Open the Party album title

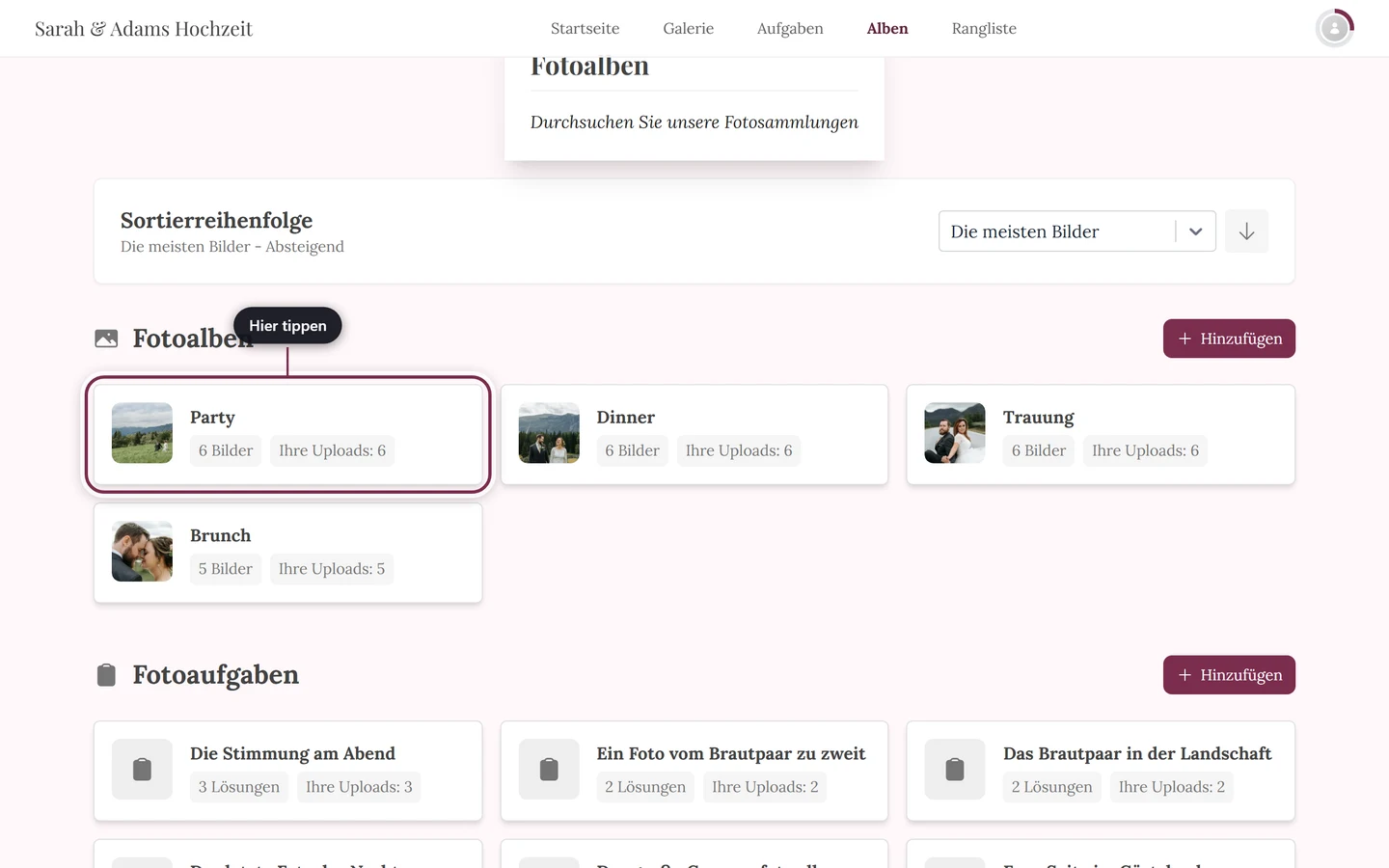click(x=212, y=418)
